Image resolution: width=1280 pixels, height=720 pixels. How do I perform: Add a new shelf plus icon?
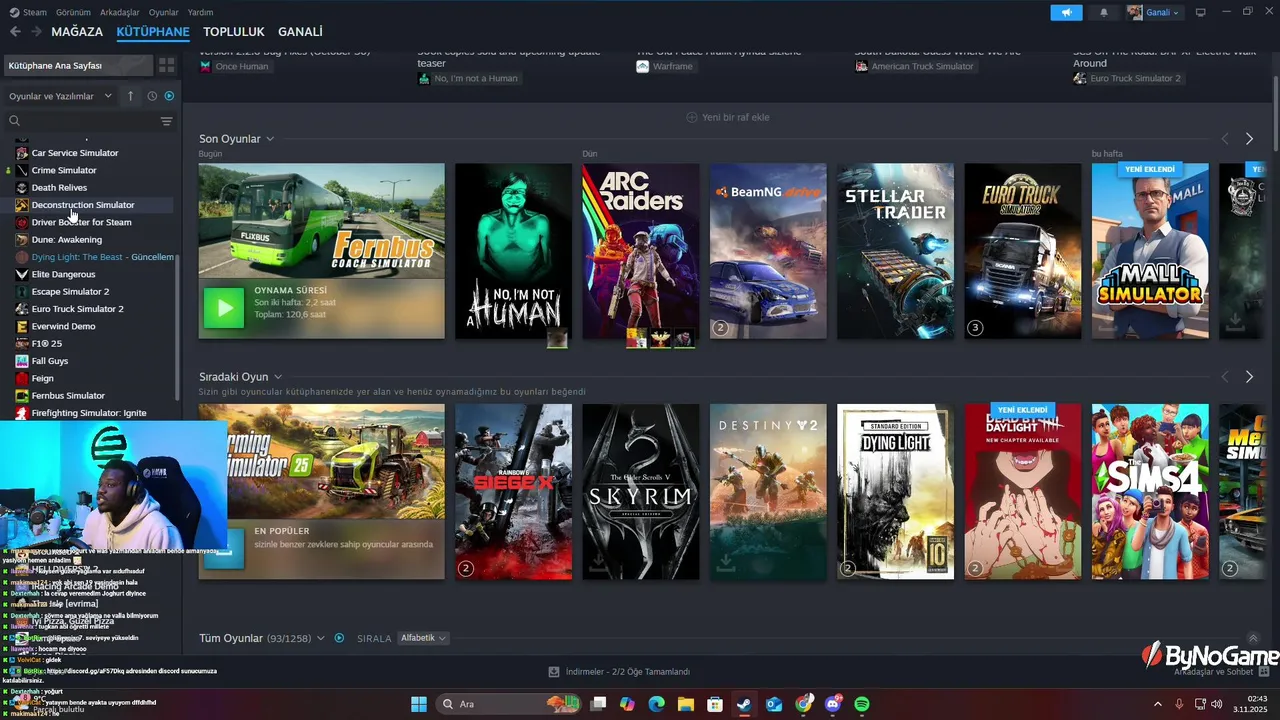tap(691, 117)
